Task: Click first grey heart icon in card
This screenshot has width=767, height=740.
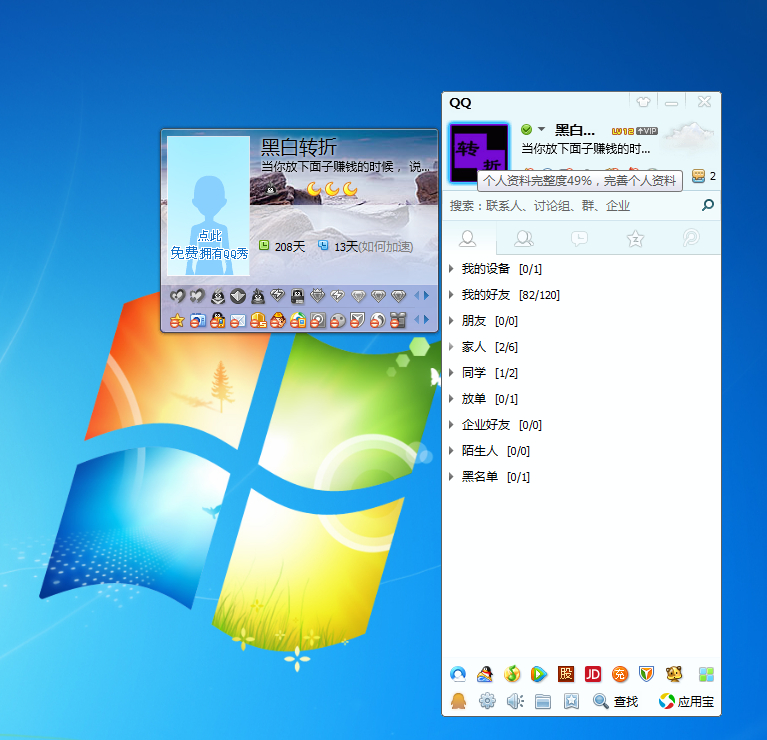Action: coord(177,295)
